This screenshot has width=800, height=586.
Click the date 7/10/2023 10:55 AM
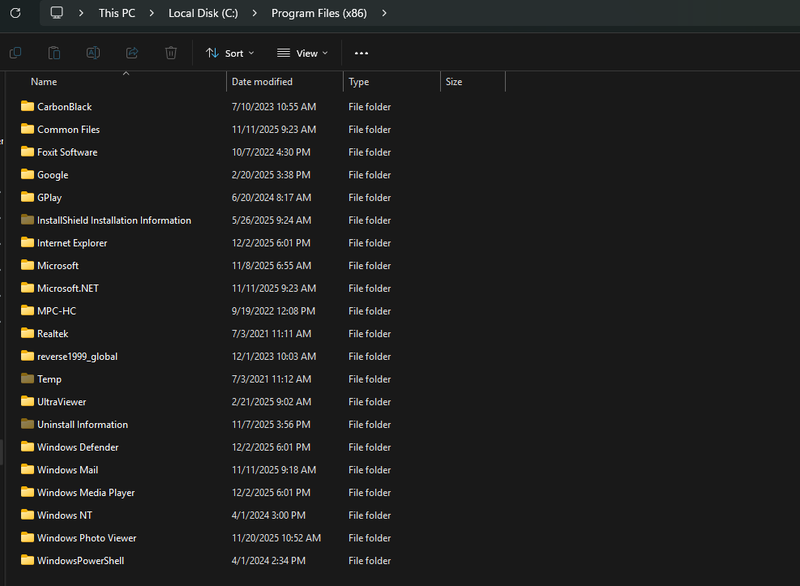pos(274,107)
